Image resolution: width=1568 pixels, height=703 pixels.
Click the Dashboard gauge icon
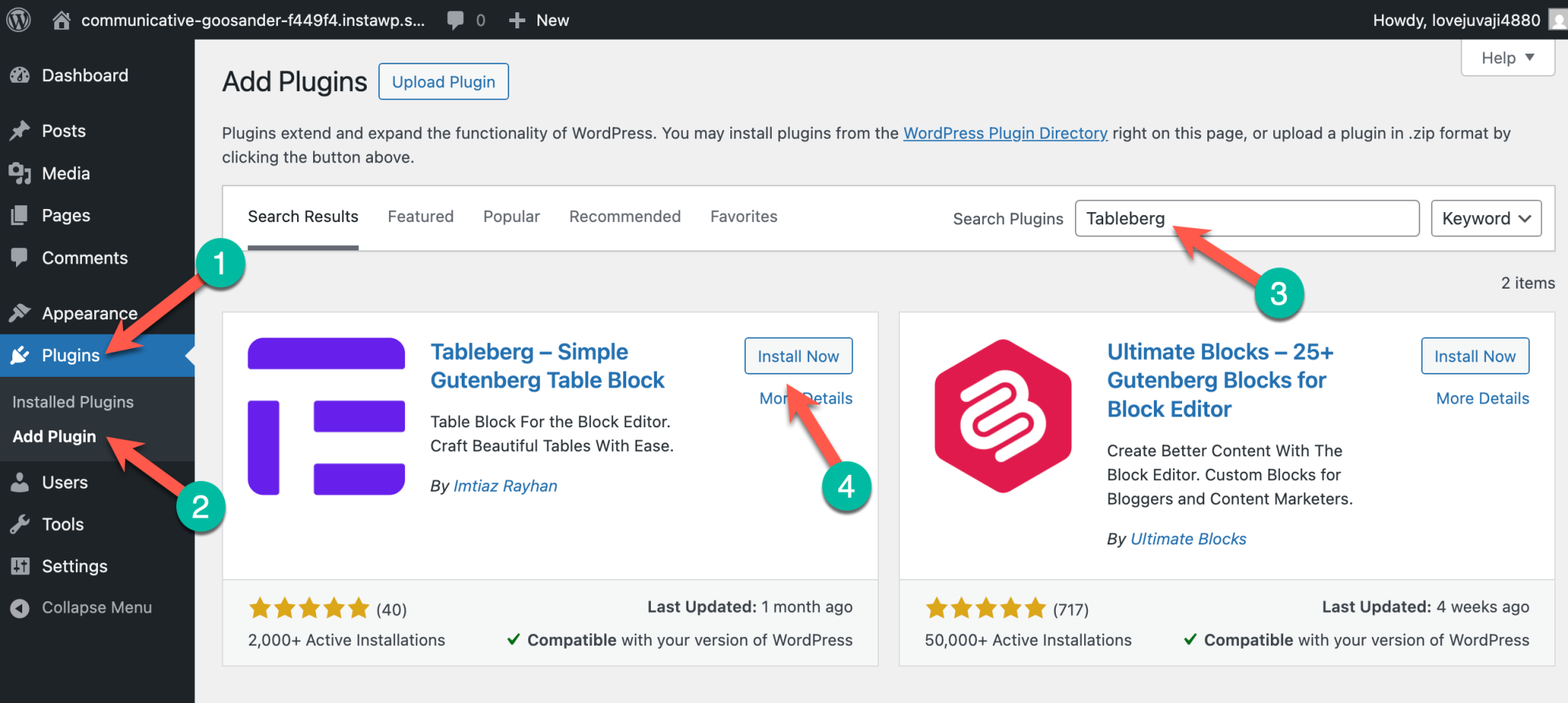click(20, 75)
